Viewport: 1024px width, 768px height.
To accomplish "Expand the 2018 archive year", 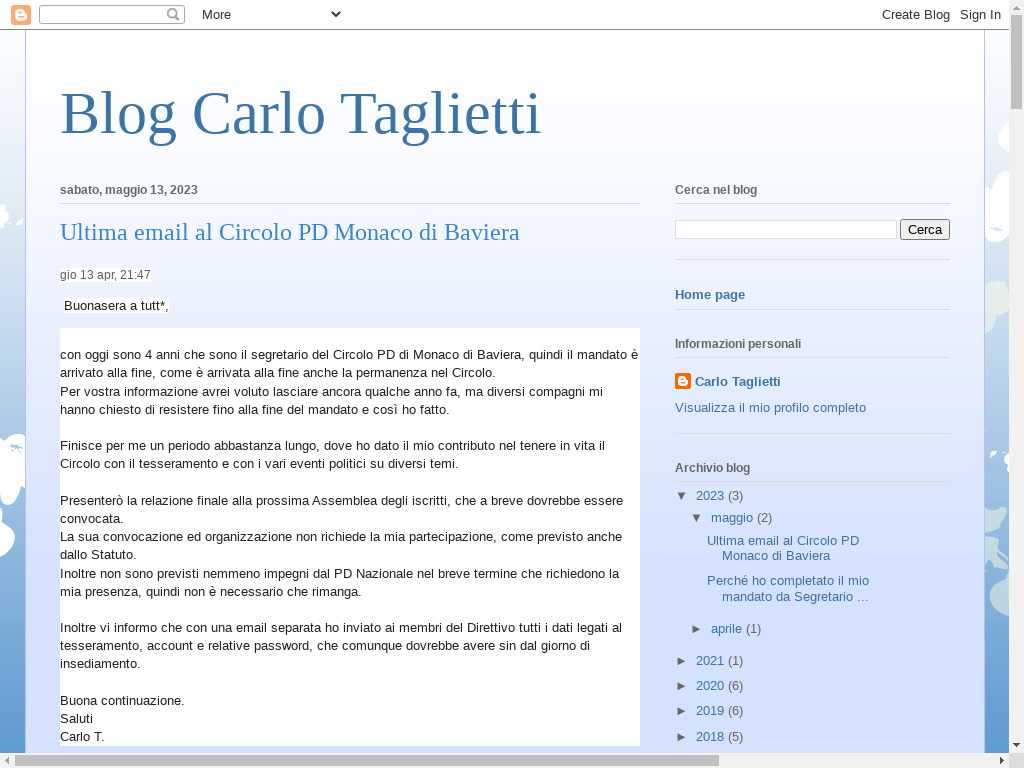I will point(682,737).
